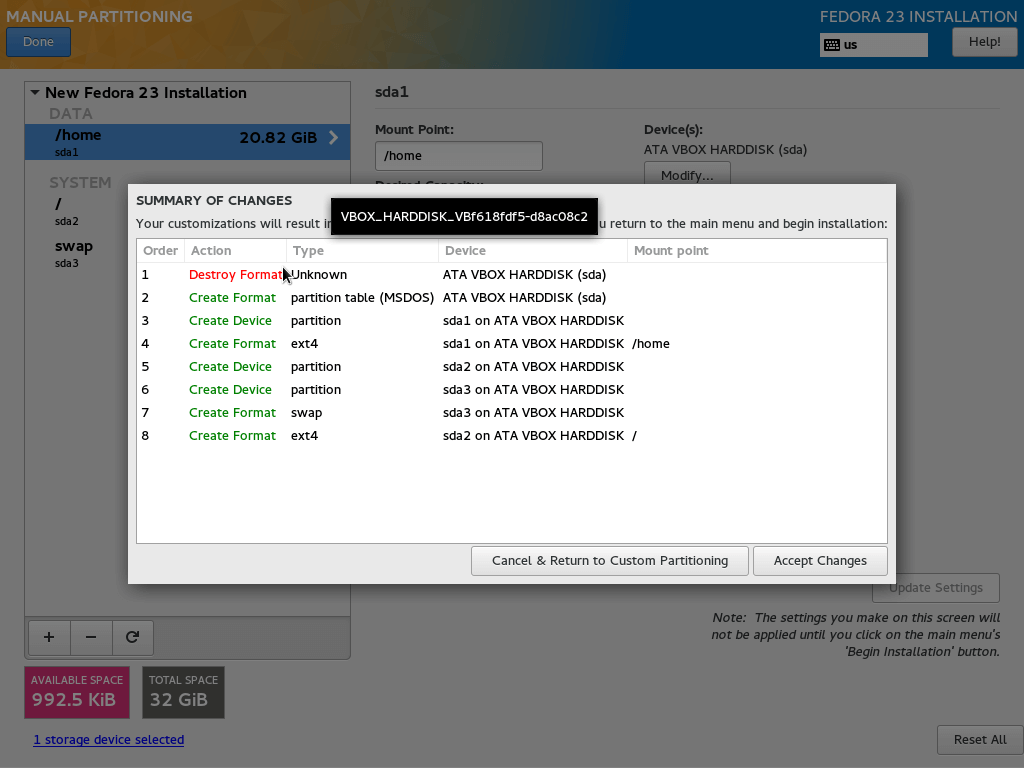Click the Done button
The height and width of the screenshot is (768, 1024).
[38, 42]
